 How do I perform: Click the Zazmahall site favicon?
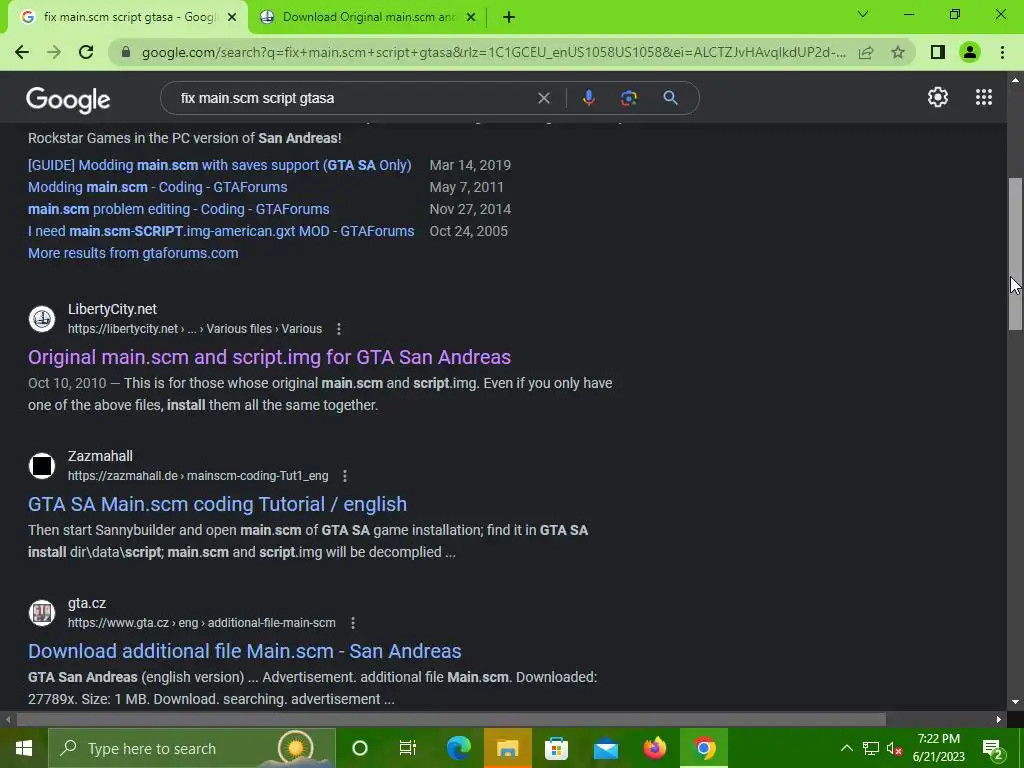tap(42, 466)
